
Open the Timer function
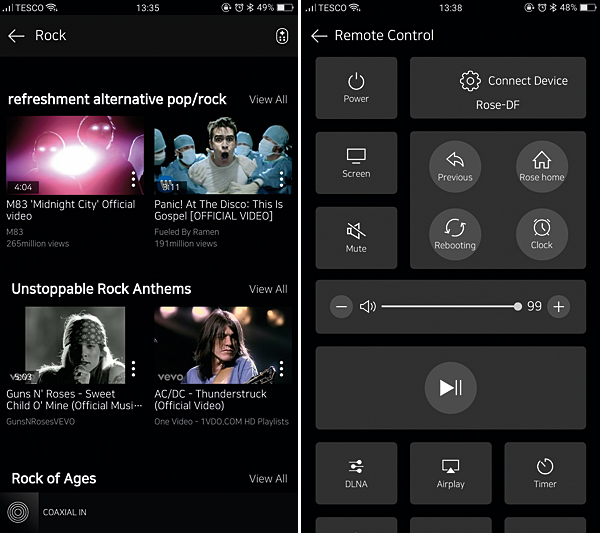point(545,473)
